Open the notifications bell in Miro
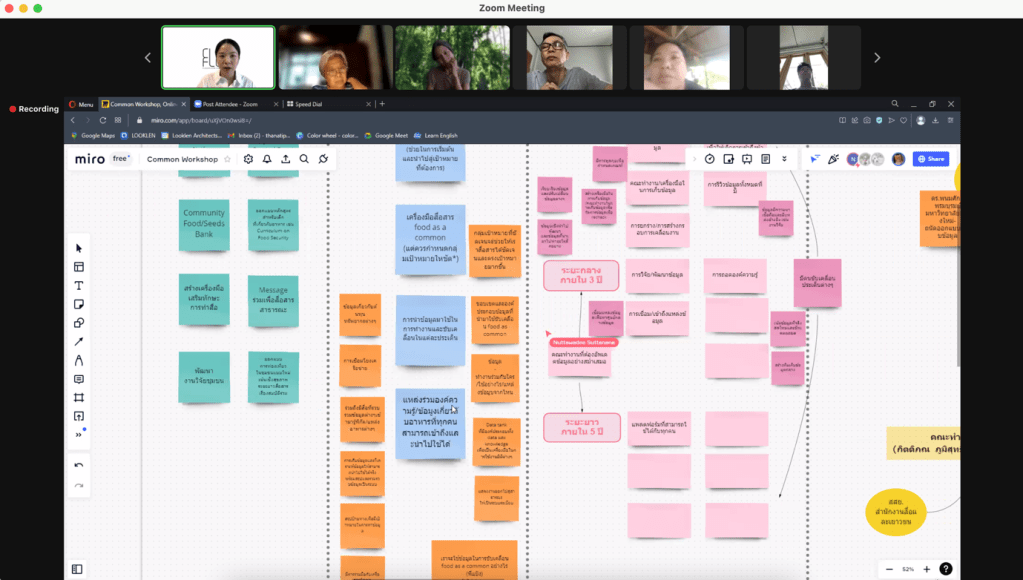This screenshot has width=1023, height=580. tap(267, 159)
